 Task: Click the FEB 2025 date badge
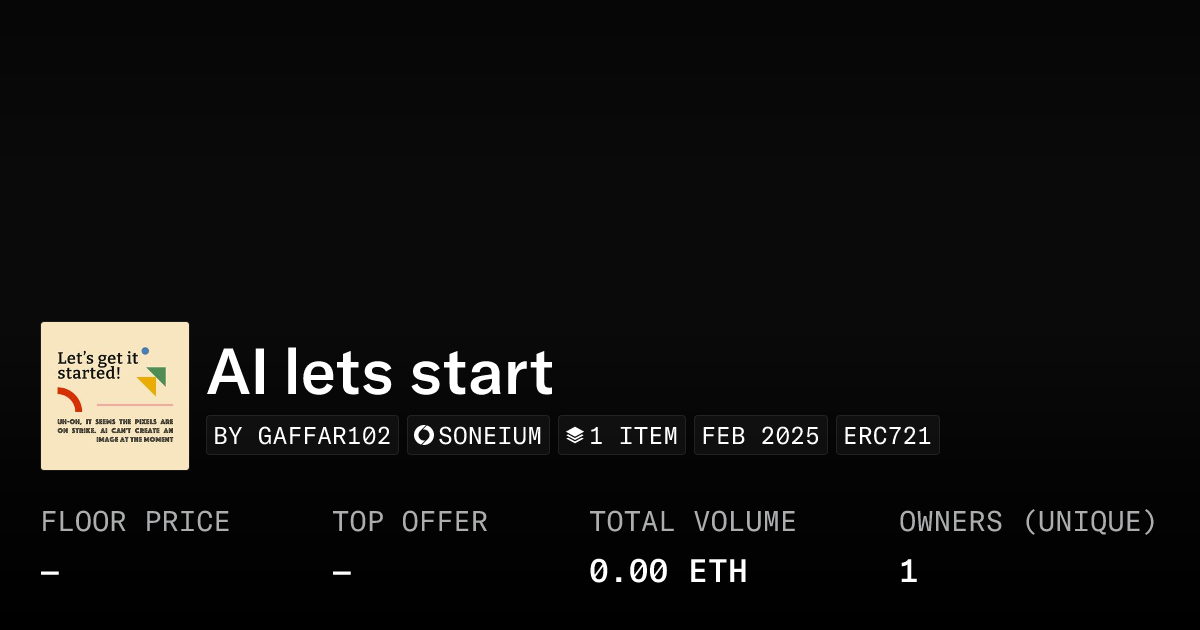tap(760, 436)
